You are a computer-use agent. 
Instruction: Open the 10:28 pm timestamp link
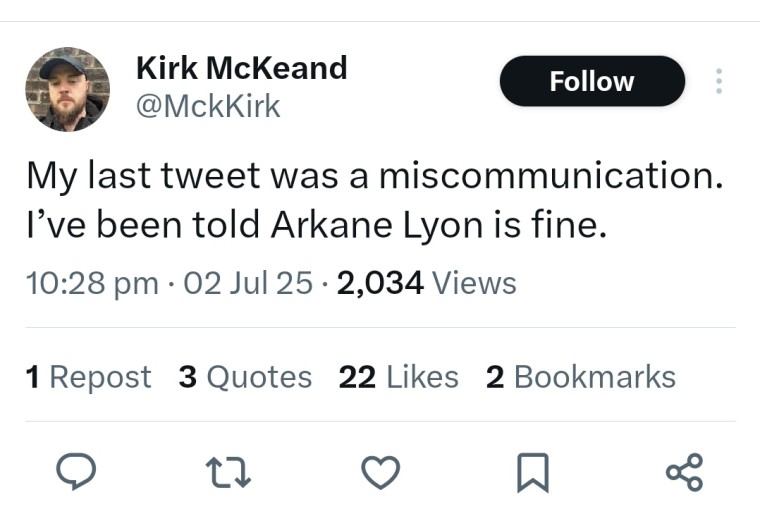point(92,283)
